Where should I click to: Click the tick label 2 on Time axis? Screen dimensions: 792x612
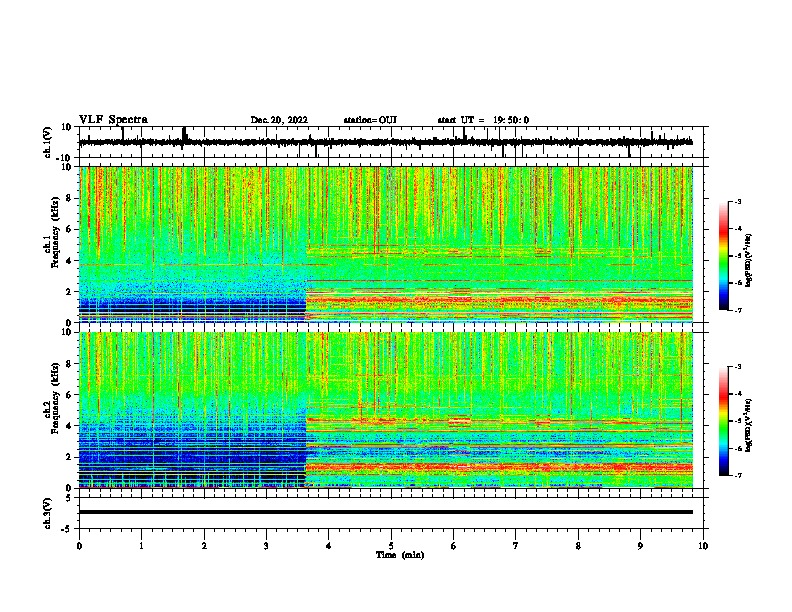[204, 546]
